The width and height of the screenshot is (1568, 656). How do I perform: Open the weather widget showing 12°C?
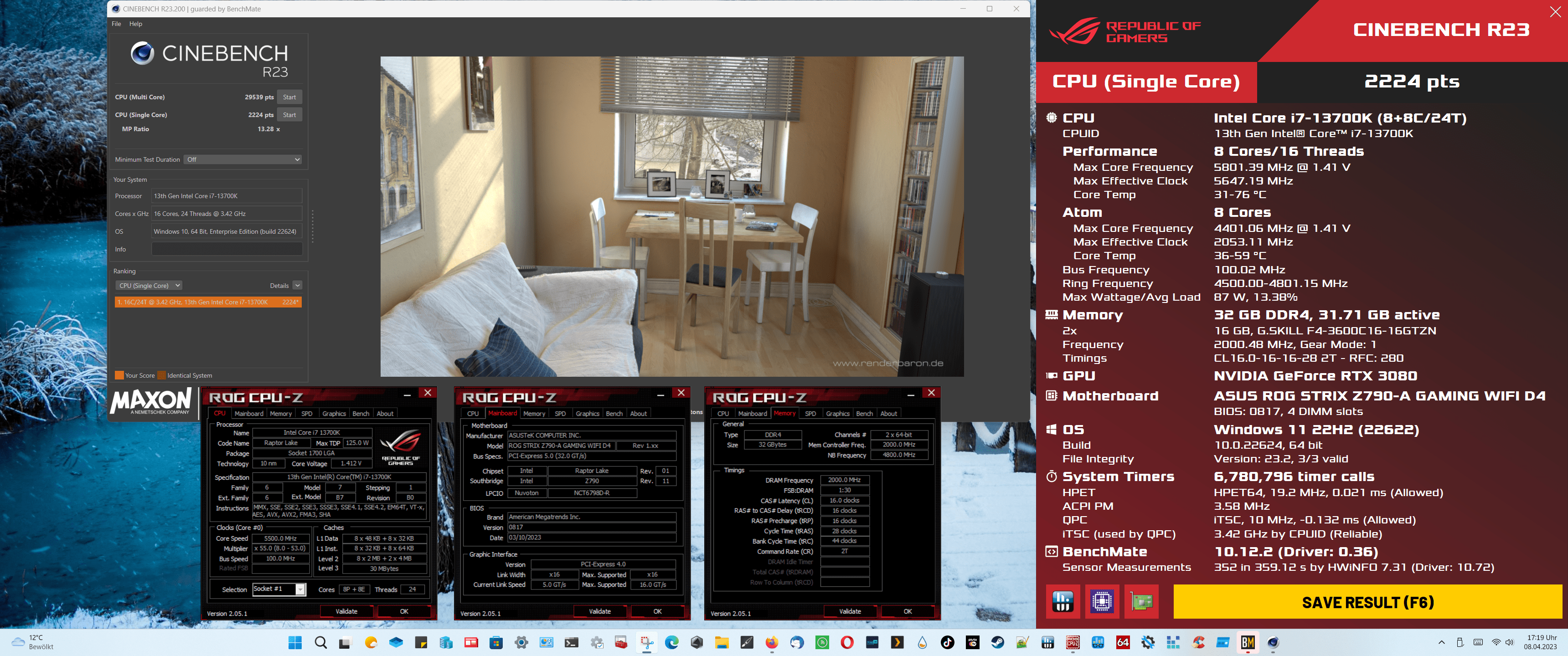tap(33, 642)
